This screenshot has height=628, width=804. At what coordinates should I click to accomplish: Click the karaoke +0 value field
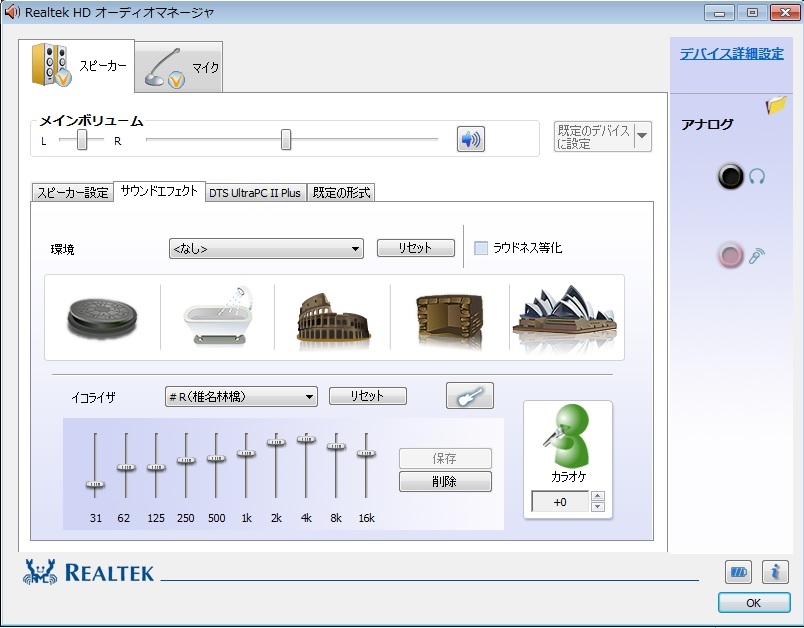(560, 502)
